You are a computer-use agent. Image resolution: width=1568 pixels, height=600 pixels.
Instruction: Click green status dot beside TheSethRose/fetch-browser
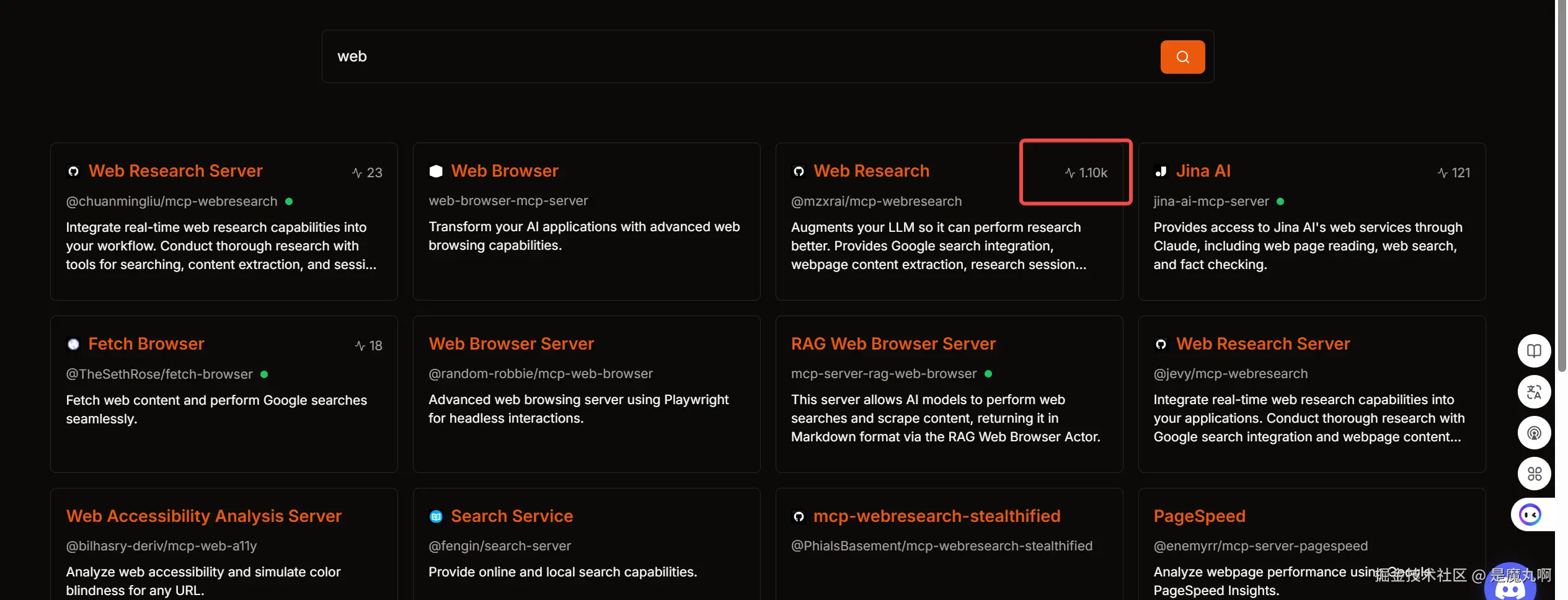(x=264, y=374)
